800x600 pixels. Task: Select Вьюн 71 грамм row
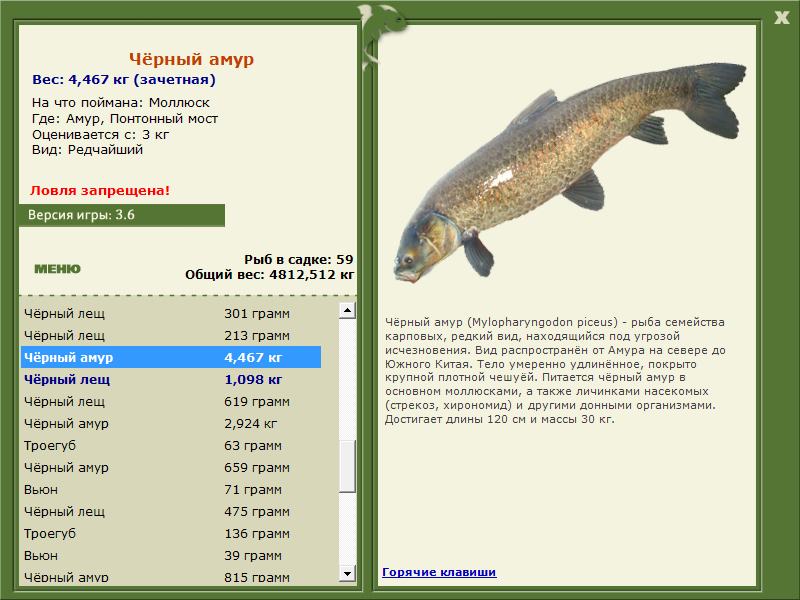coord(171,489)
